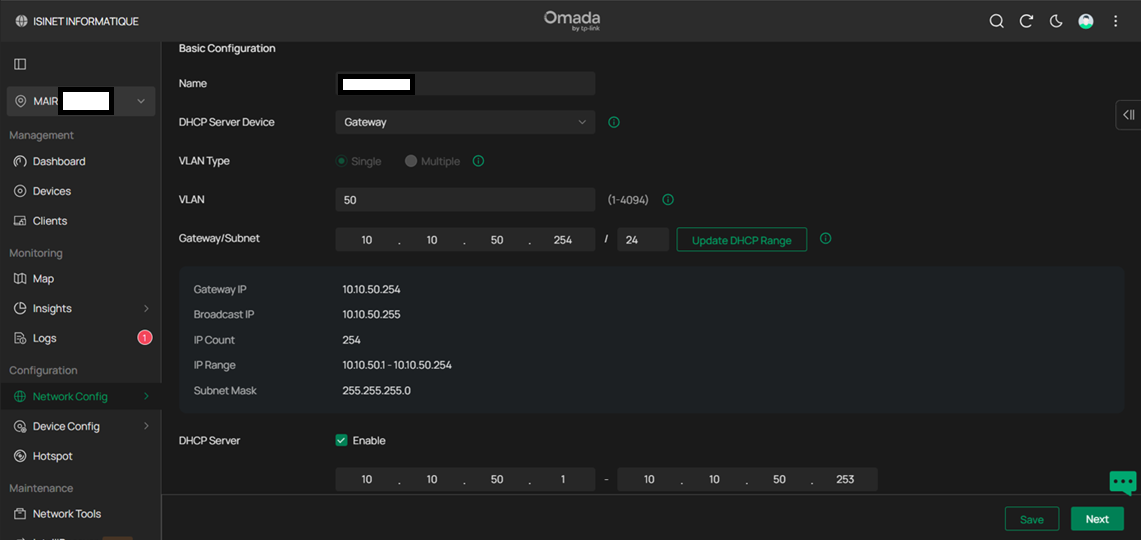Open the site selector dropdown chevron
This screenshot has width=1141, height=540.
tap(141, 101)
